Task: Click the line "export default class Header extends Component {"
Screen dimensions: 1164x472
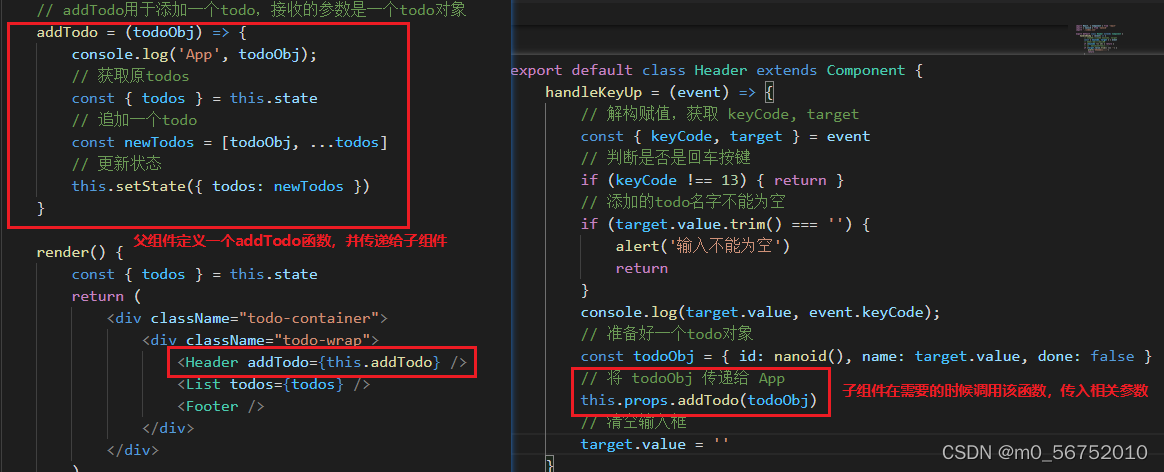Action: pos(716,71)
